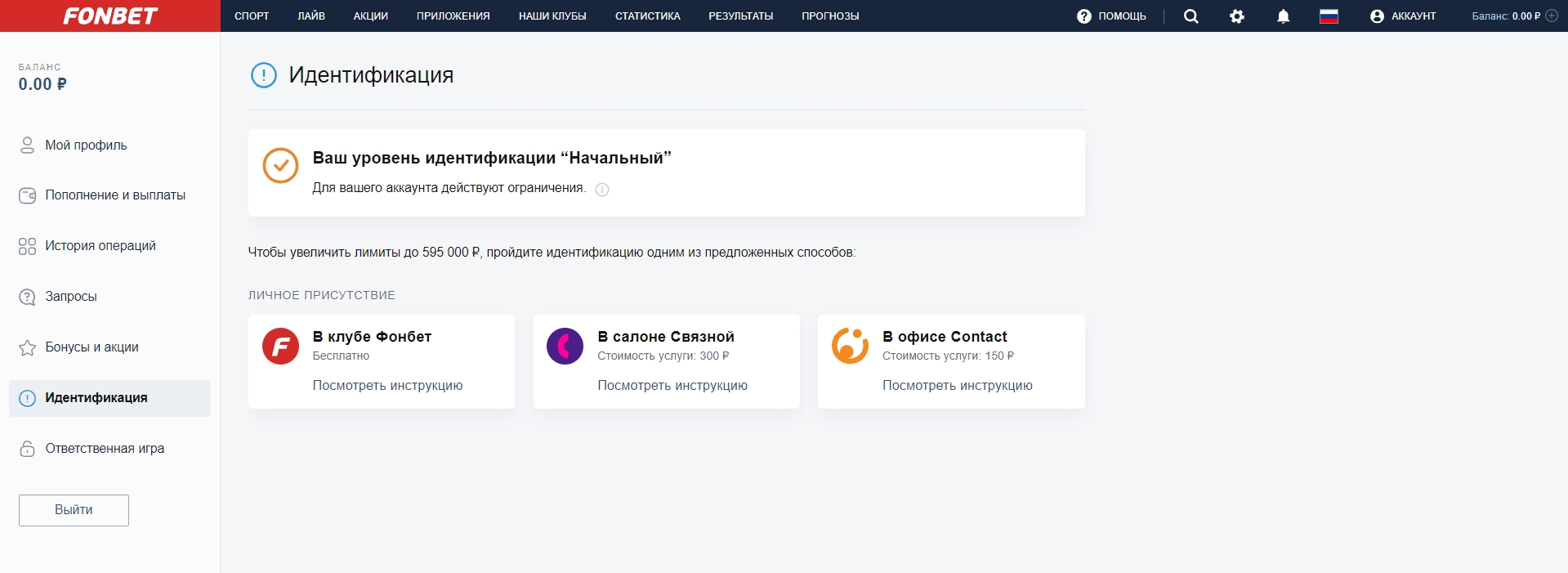Open Пополнение и выплаты in sidebar
1568x573 pixels.
click(114, 195)
